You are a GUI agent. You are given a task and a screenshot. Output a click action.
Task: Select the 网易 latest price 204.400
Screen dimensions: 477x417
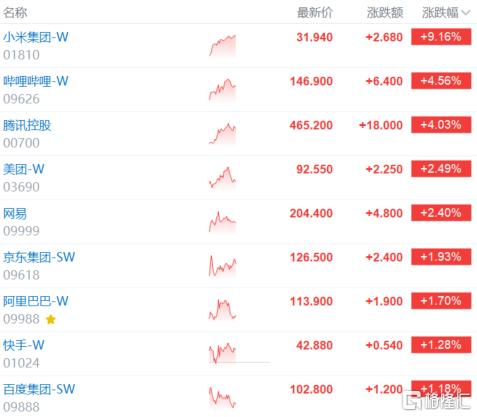[x=311, y=213]
